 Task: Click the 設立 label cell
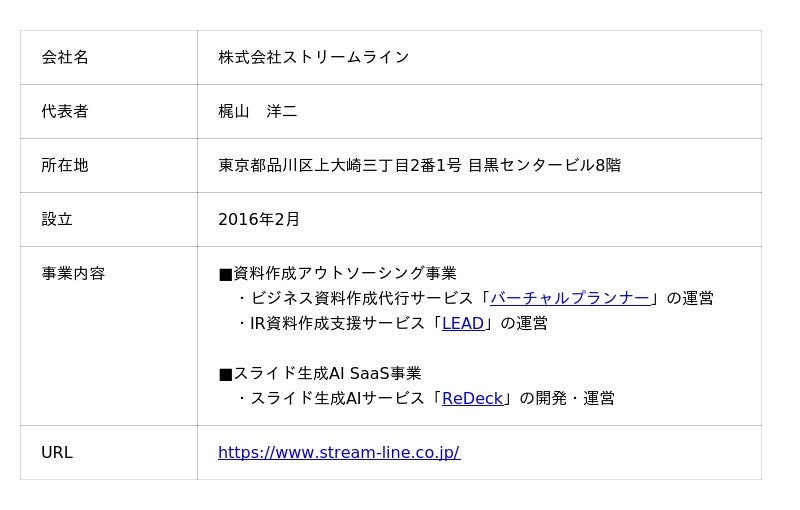(57, 219)
